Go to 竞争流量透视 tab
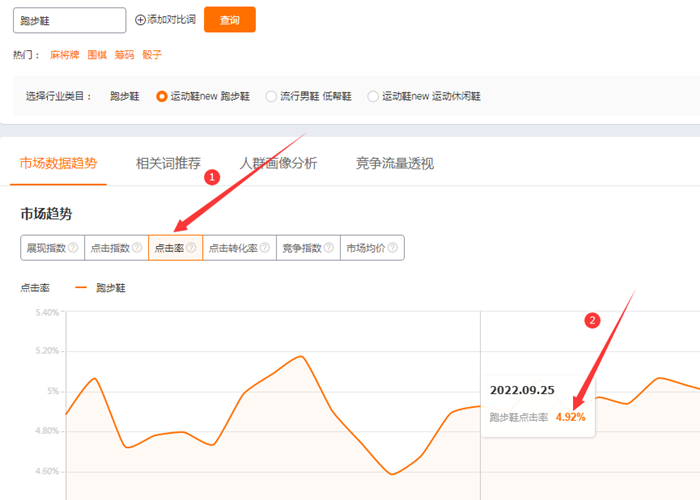The image size is (700, 500). click(394, 163)
